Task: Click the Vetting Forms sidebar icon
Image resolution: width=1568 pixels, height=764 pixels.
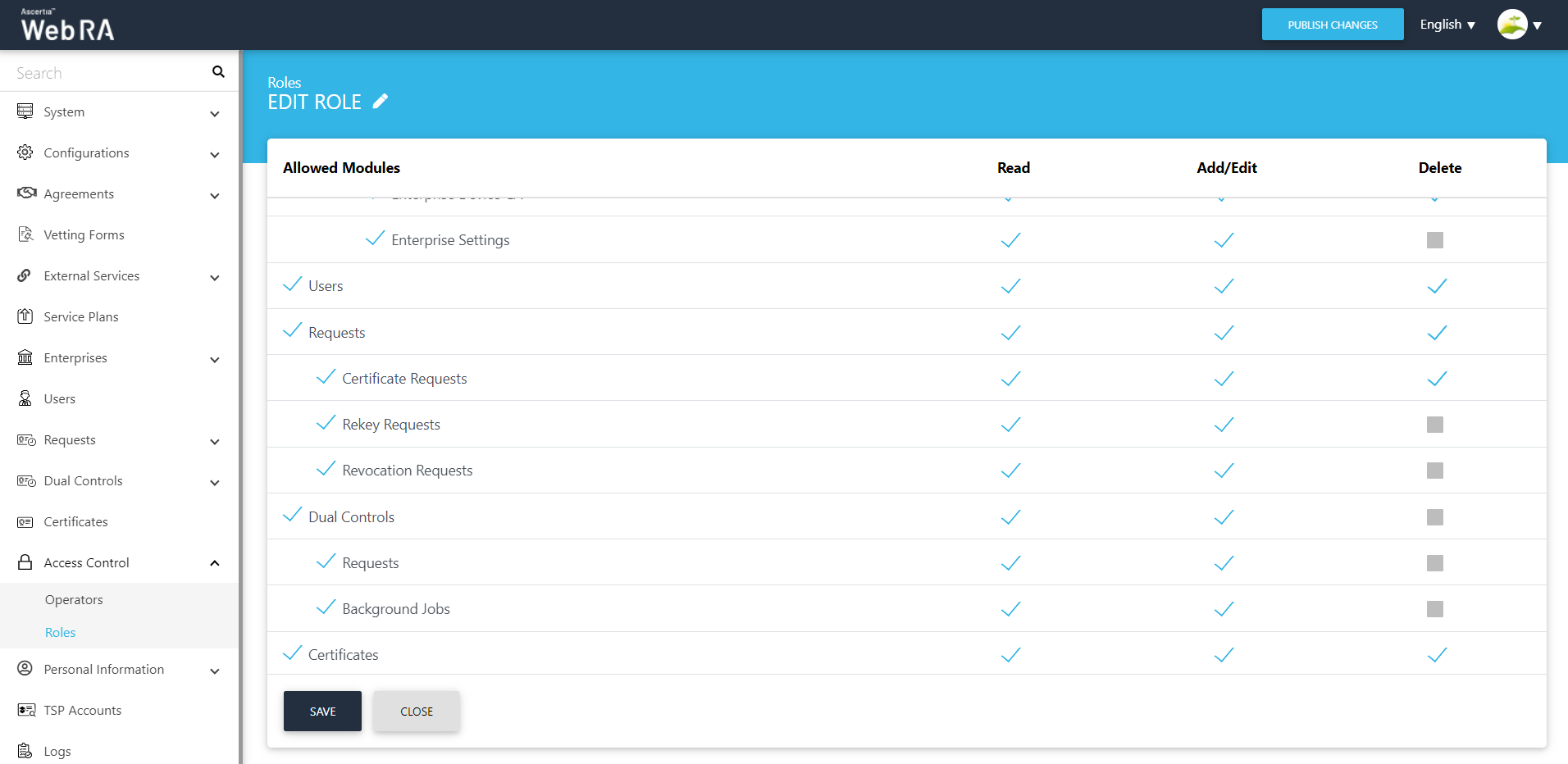Action: [25, 234]
